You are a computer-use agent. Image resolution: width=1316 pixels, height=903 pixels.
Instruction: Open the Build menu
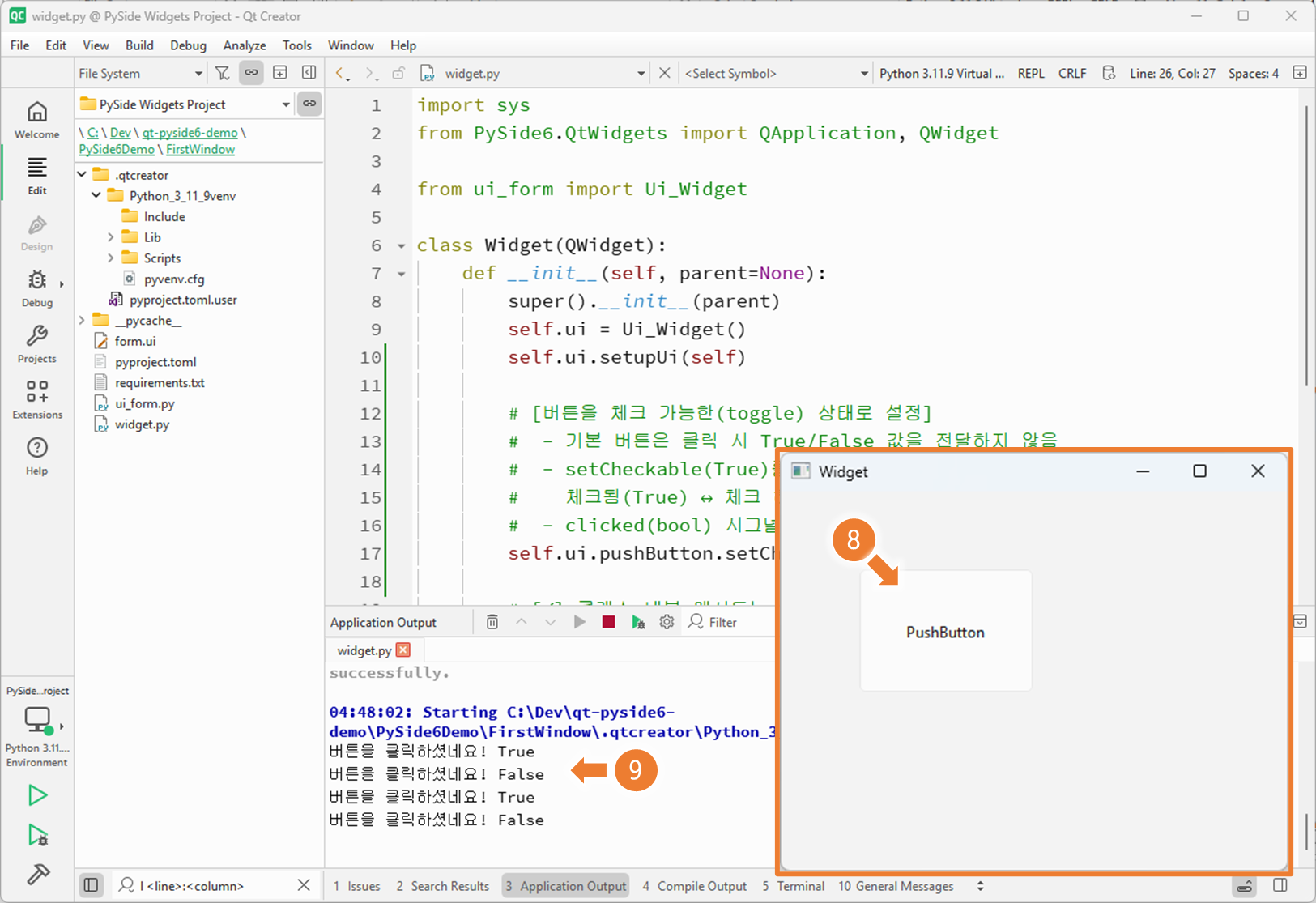click(139, 45)
